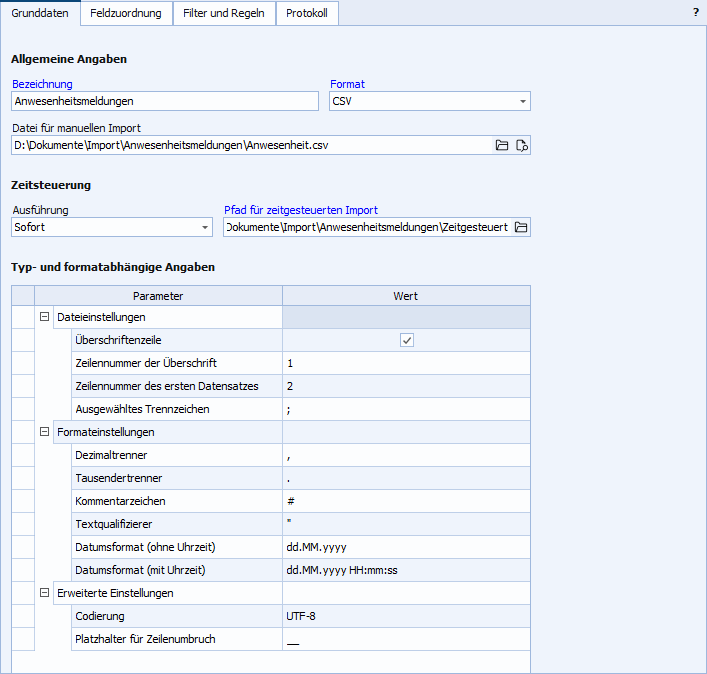Click the Parameter column header
The height and width of the screenshot is (674, 707).
point(158,296)
